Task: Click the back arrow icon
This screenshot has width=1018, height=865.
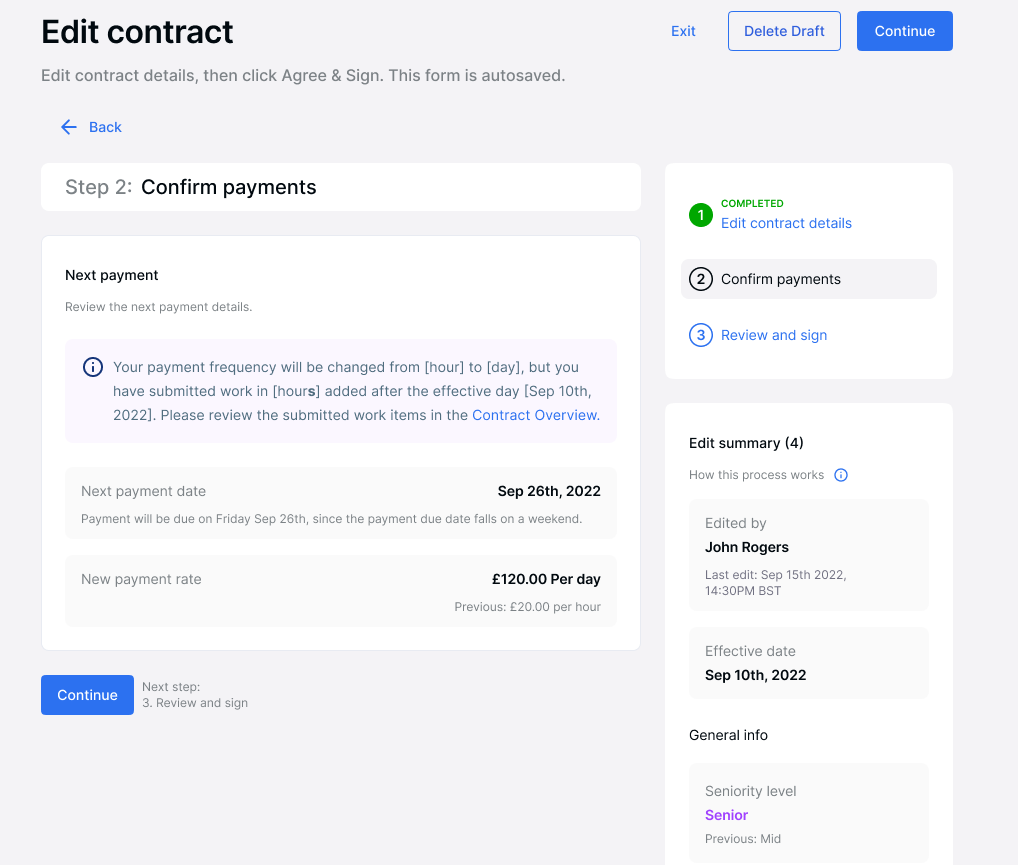Action: click(68, 127)
